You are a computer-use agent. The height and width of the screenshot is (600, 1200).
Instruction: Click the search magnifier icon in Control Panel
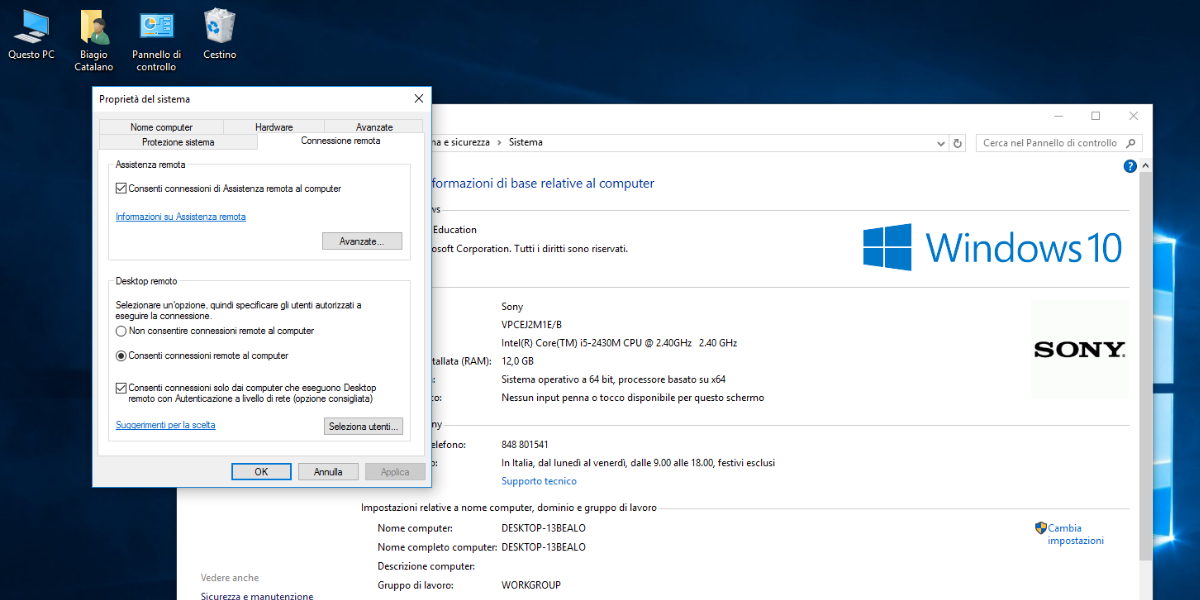click(1131, 143)
